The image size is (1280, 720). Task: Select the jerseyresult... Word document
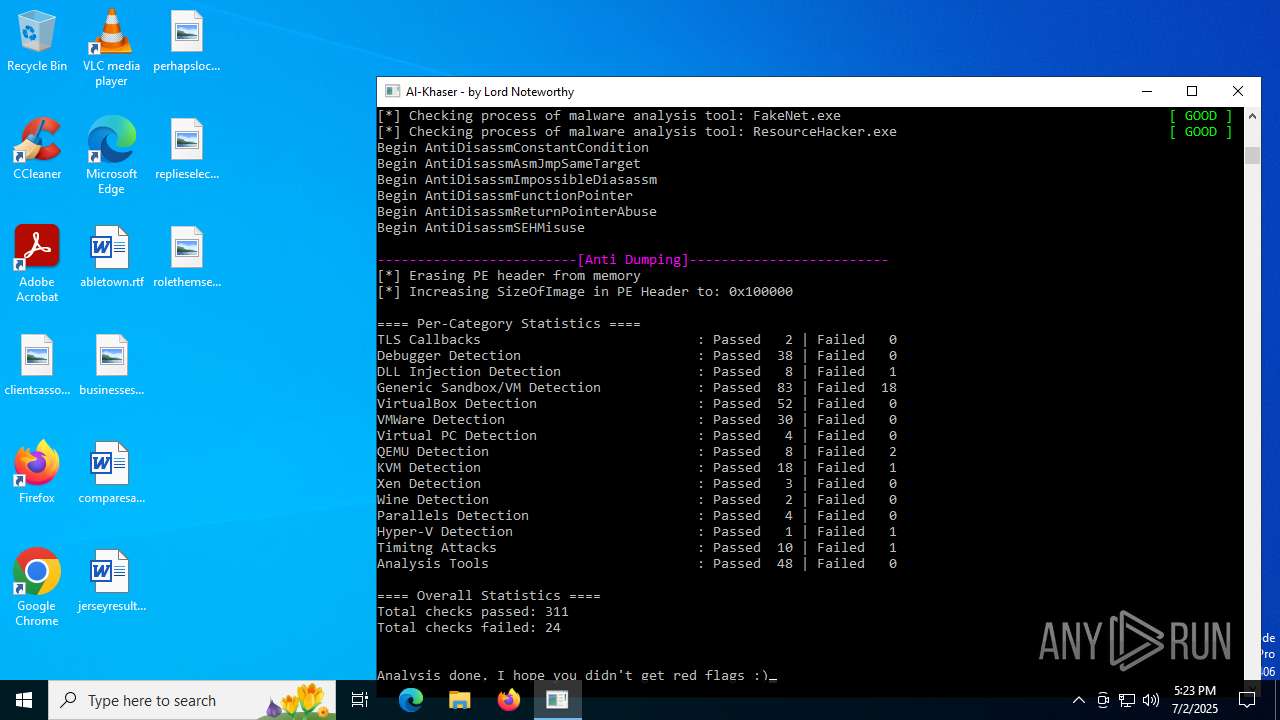pyautogui.click(x=111, y=582)
